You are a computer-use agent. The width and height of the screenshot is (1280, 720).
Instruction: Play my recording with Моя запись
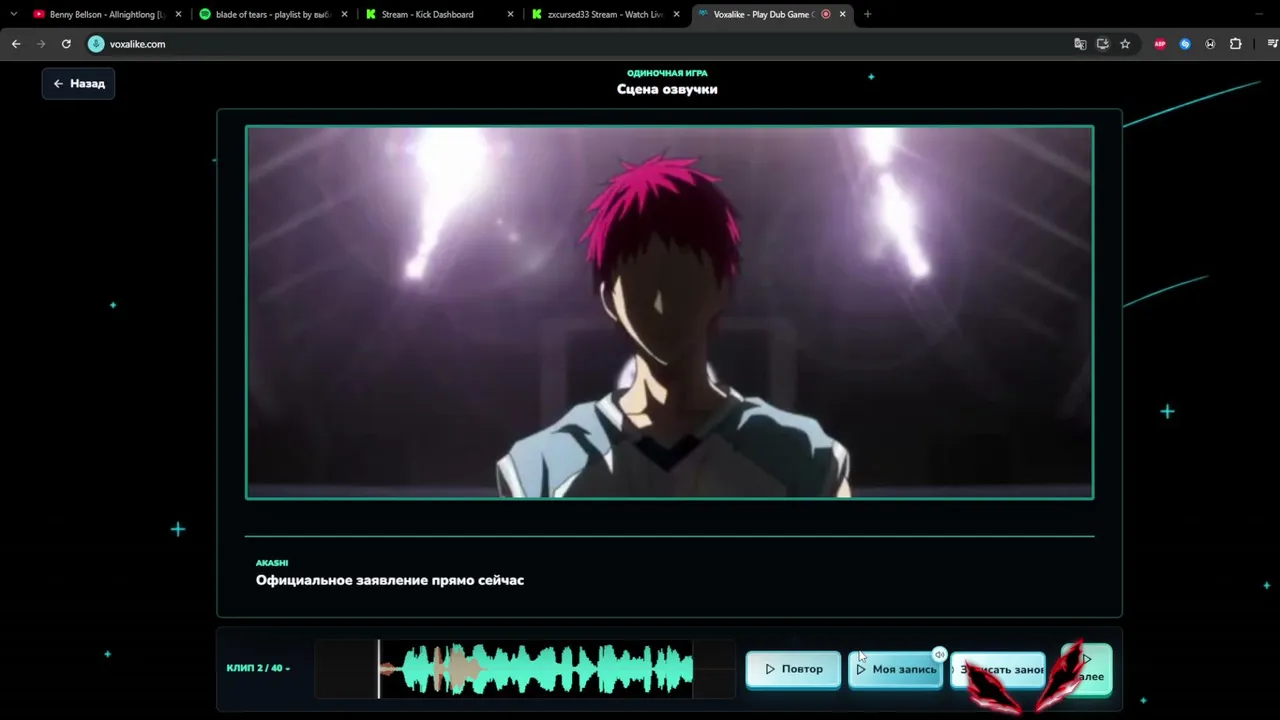point(896,669)
